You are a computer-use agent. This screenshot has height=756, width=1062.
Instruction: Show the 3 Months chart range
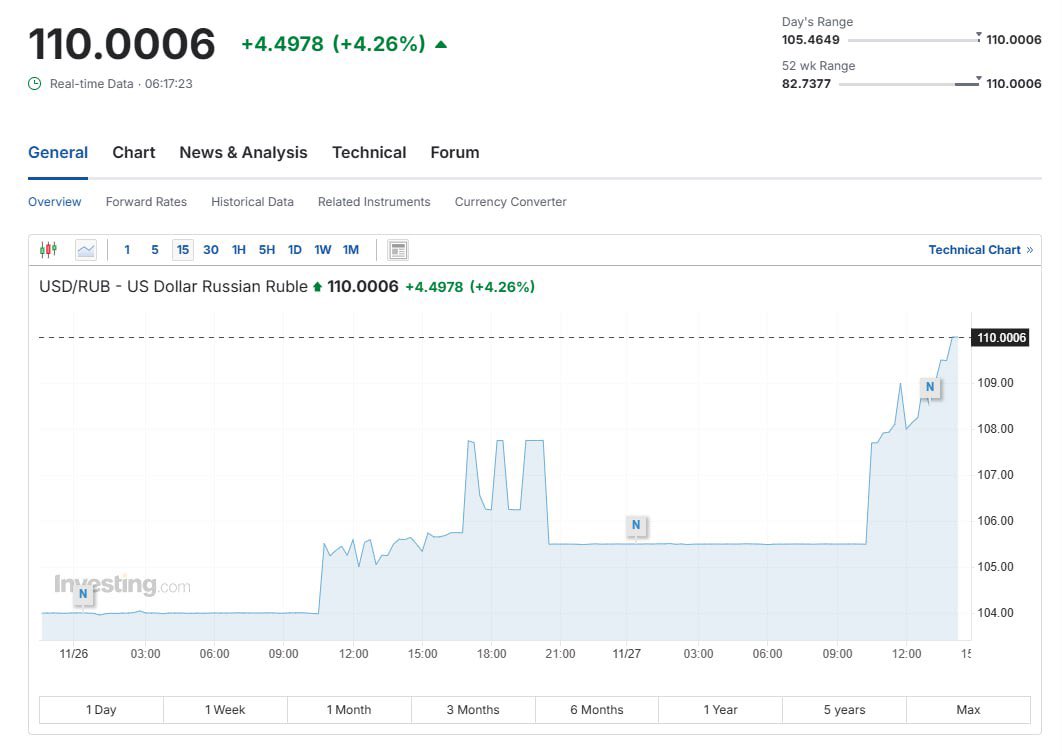pyautogui.click(x=473, y=710)
